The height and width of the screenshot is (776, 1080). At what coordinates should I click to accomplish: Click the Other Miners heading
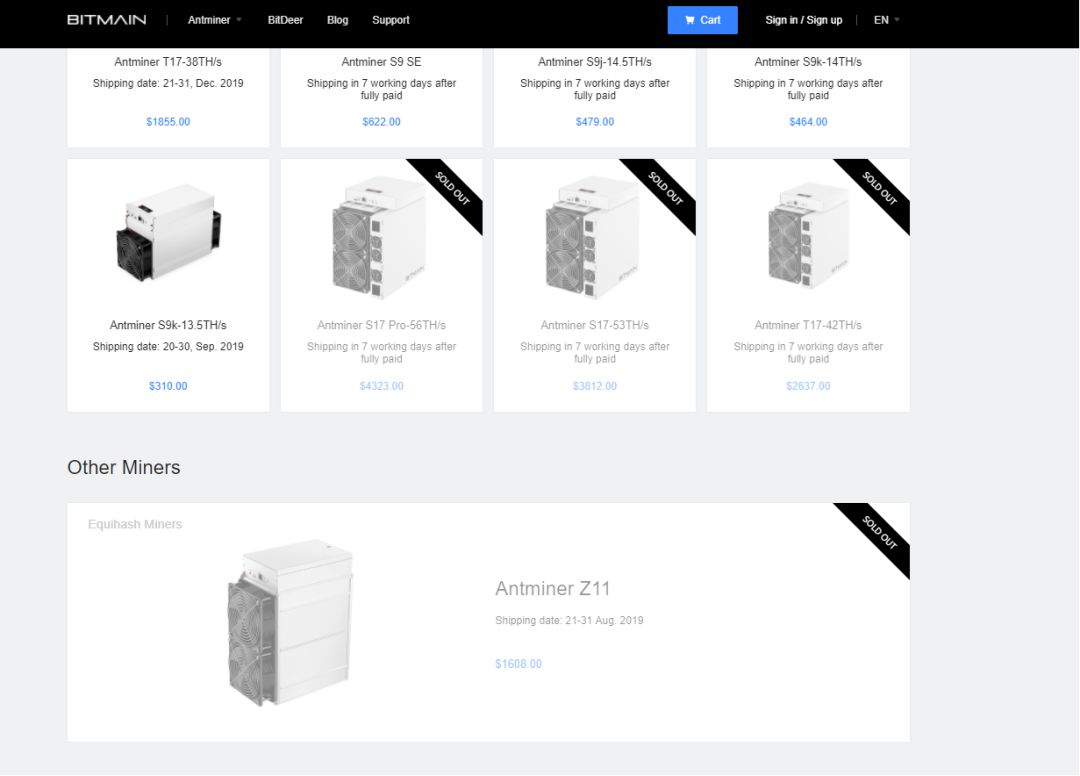[124, 468]
